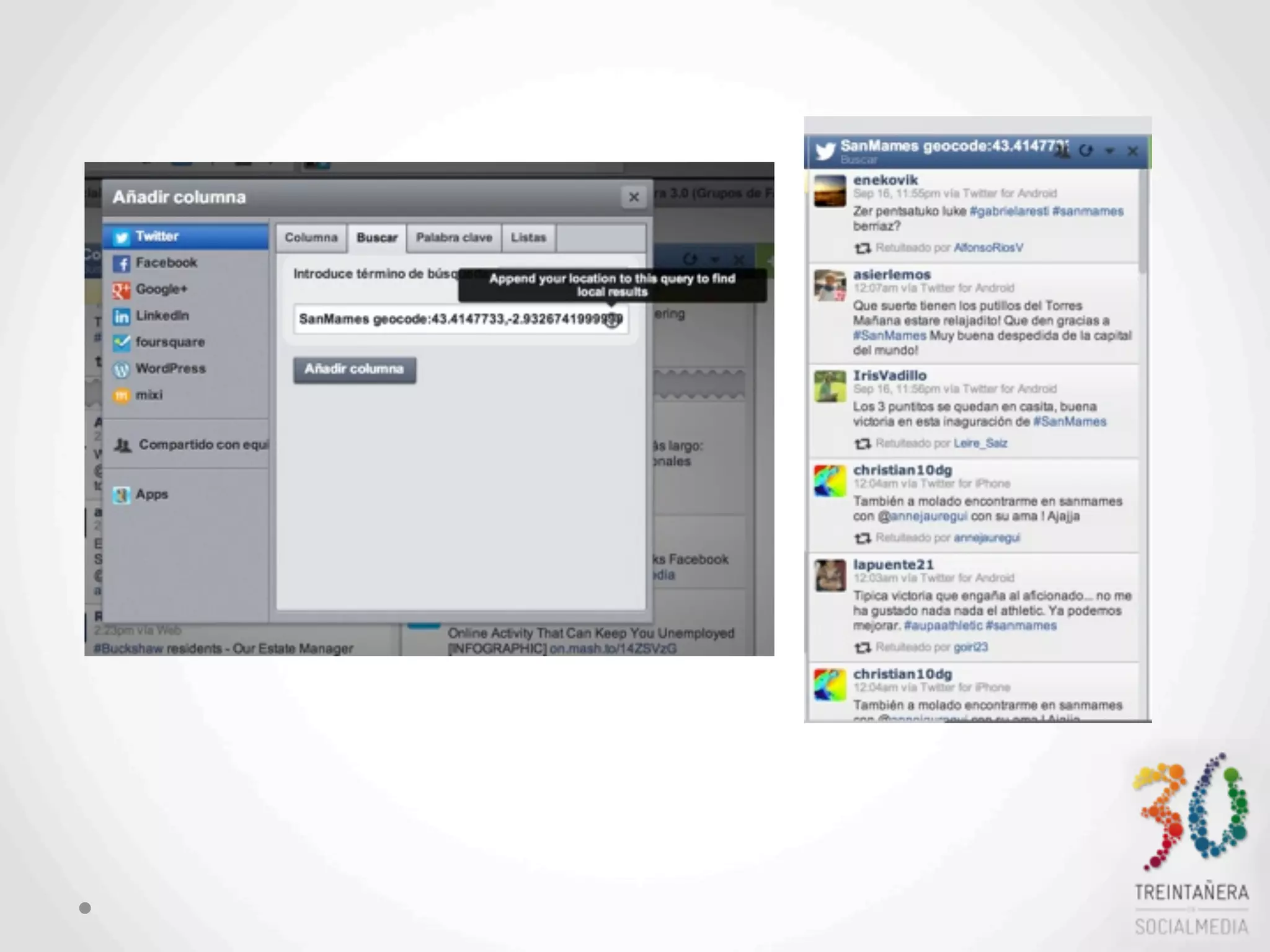Open the Palabra clave tab

454,238
